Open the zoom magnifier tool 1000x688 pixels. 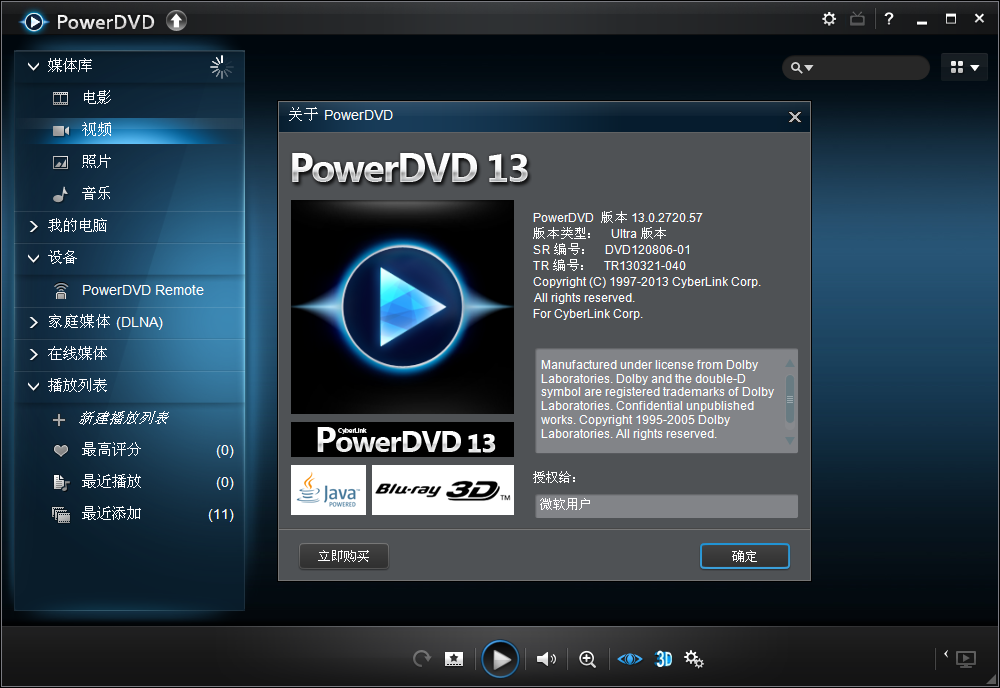[x=587, y=658]
